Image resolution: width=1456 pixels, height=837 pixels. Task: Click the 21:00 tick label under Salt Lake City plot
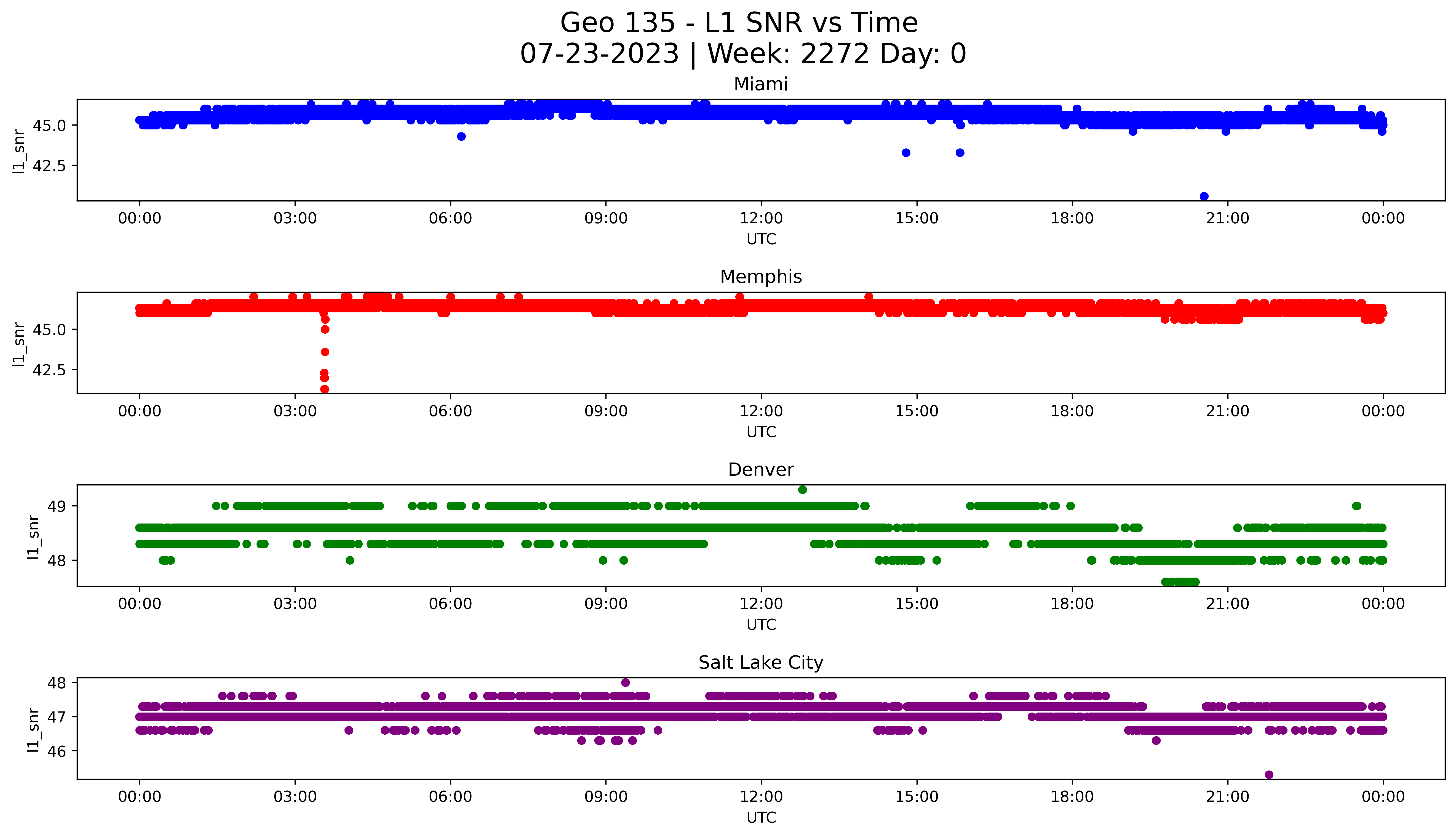[x=1227, y=797]
